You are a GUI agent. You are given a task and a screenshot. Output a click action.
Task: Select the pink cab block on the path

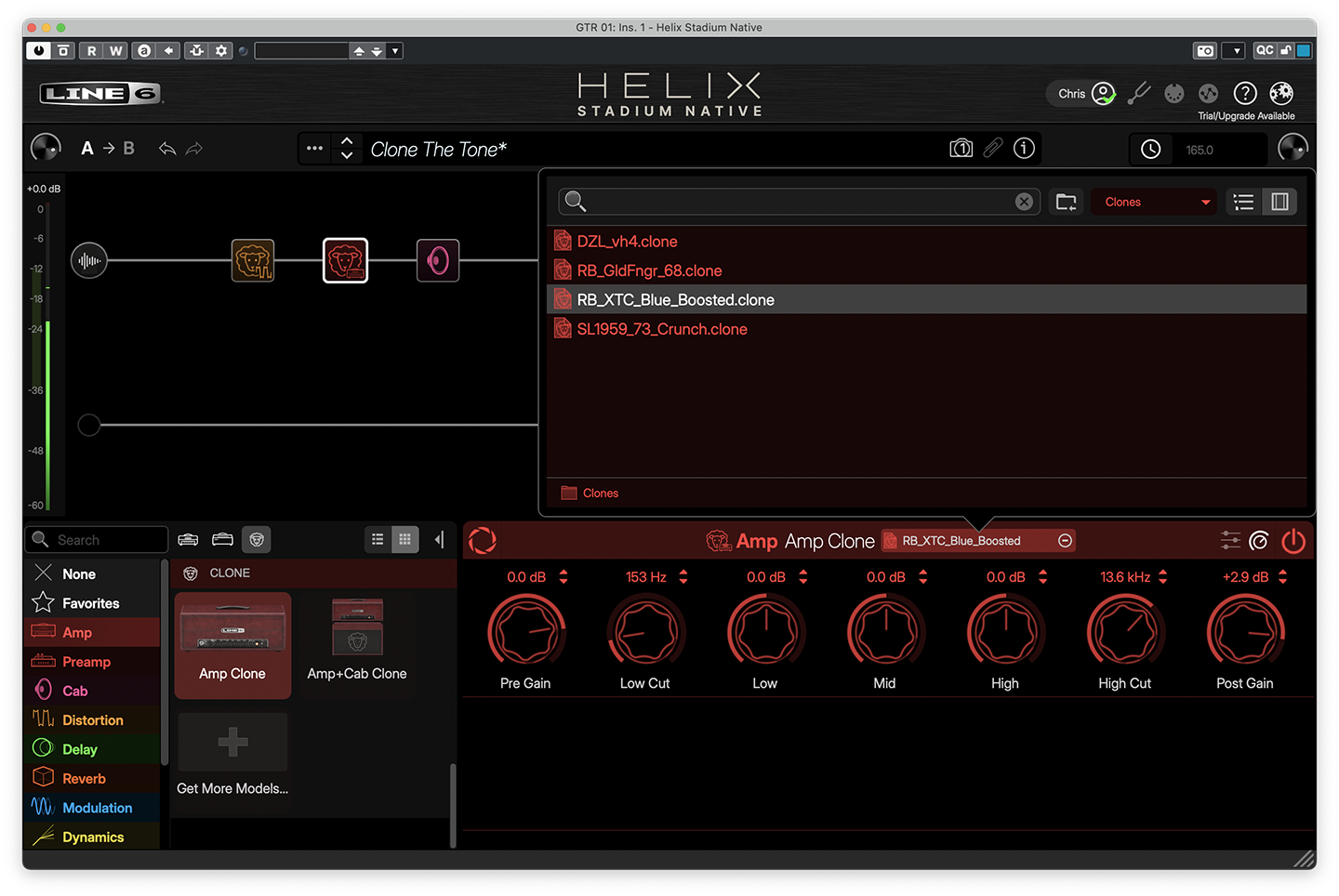(x=438, y=260)
